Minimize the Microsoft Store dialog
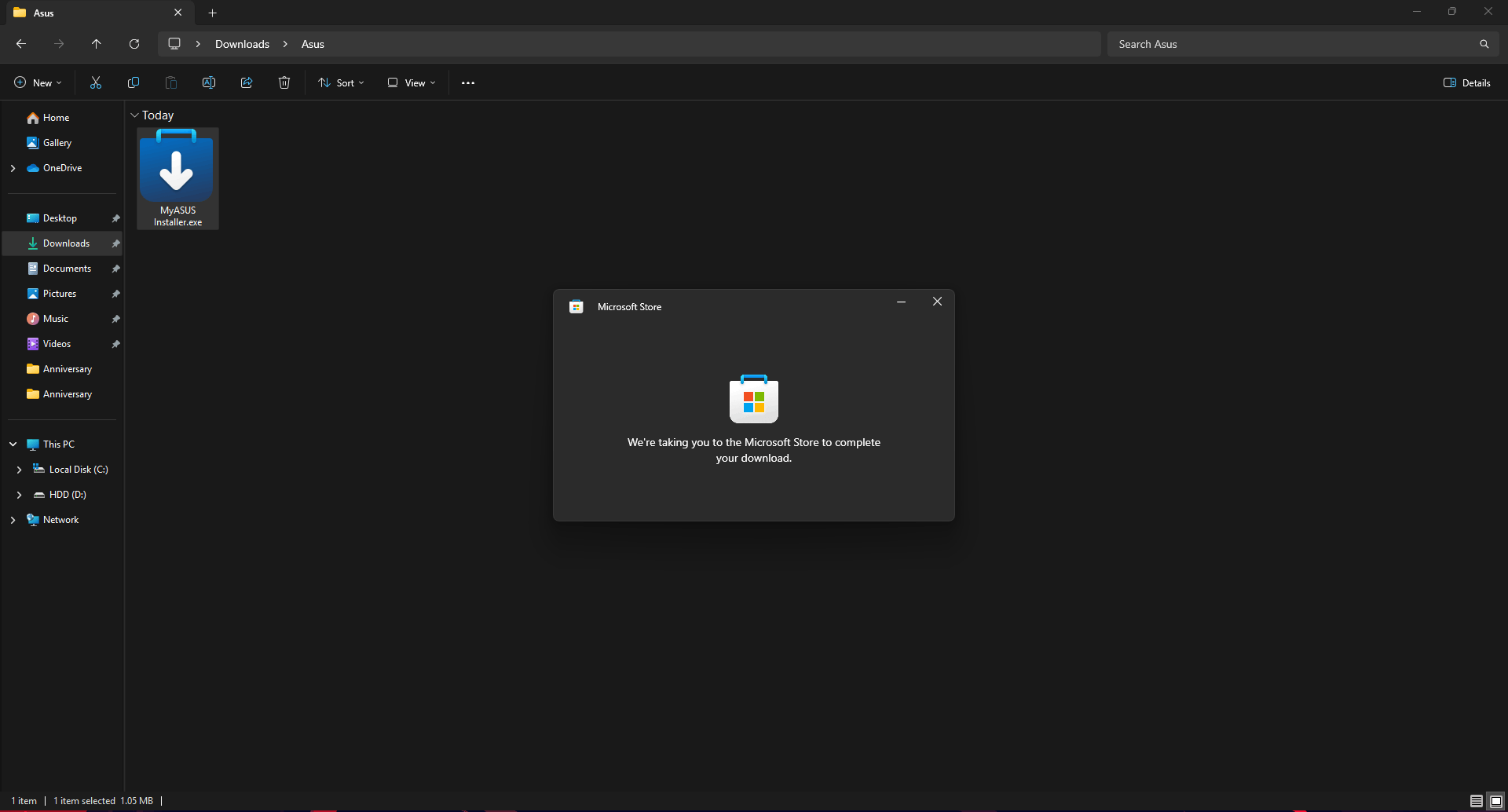This screenshot has width=1508, height=812. [x=901, y=302]
